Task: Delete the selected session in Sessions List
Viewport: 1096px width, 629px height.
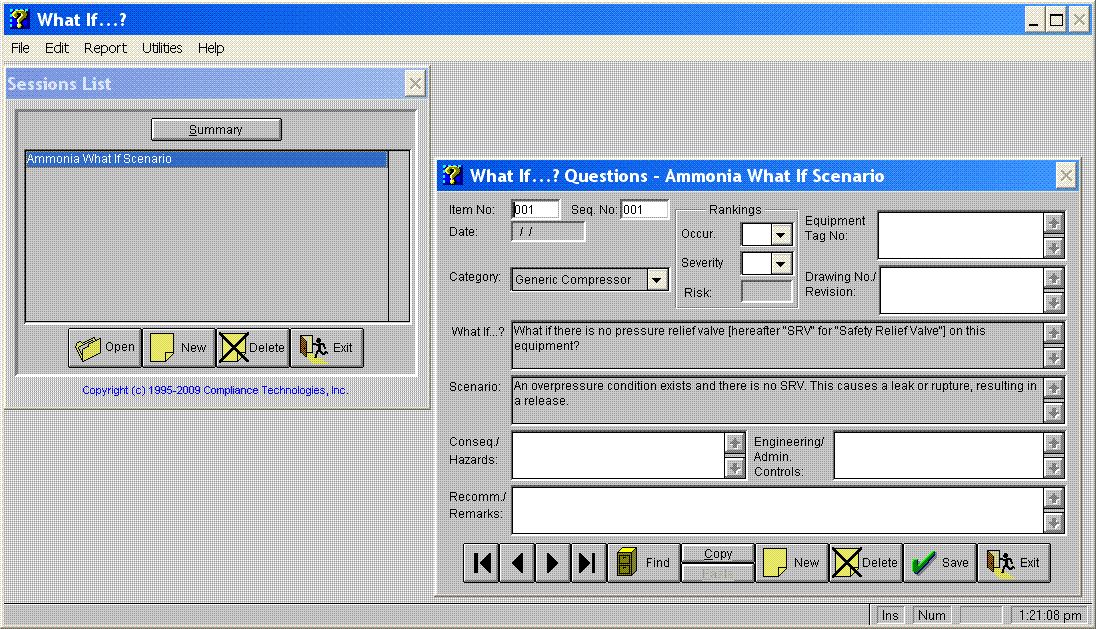Action: pos(253,347)
